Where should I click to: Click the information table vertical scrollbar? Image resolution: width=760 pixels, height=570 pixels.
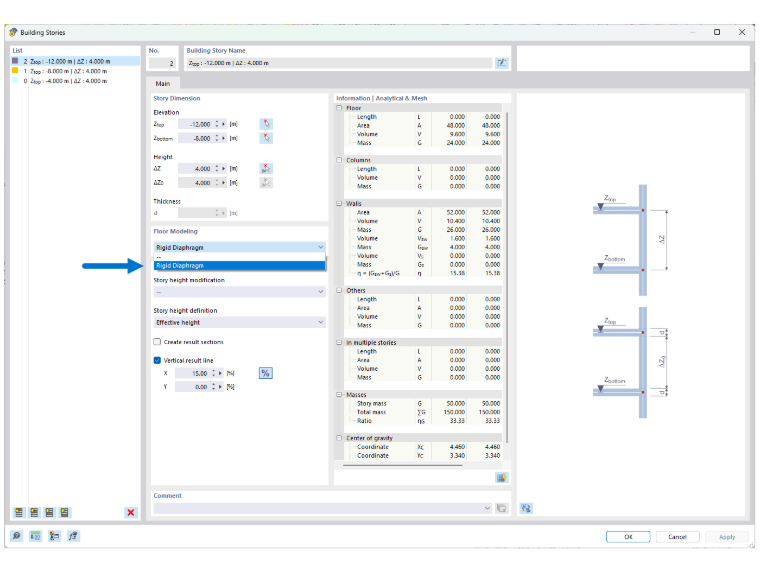[507, 276]
